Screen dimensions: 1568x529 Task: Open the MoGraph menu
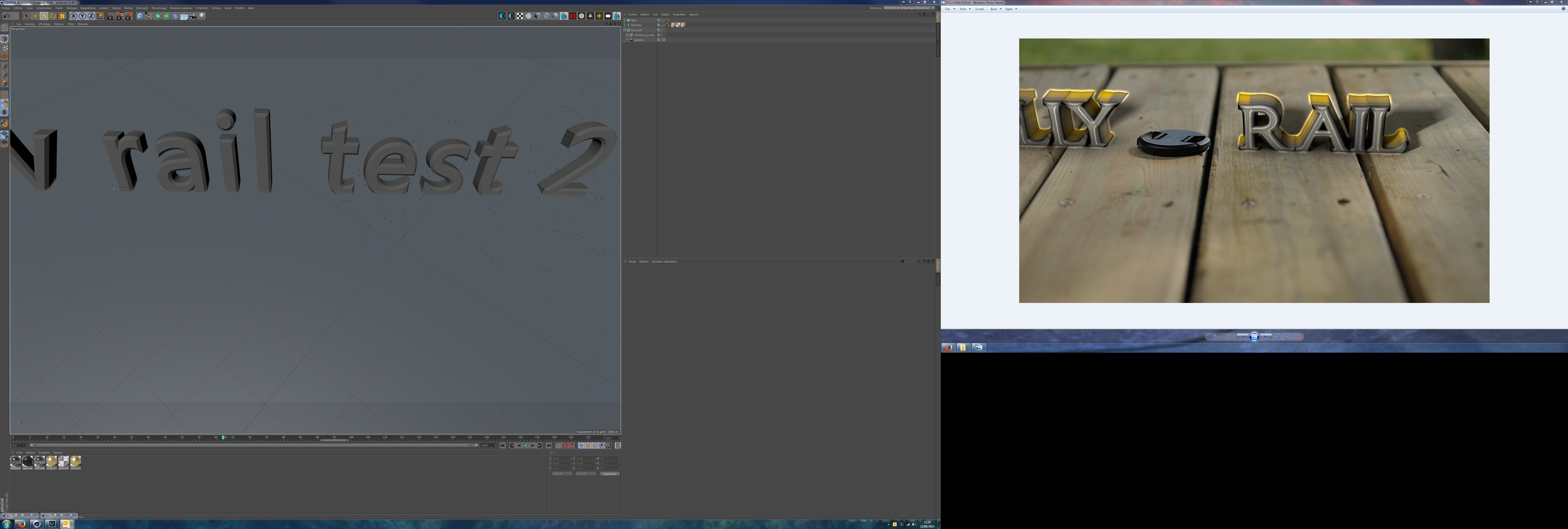point(142,8)
